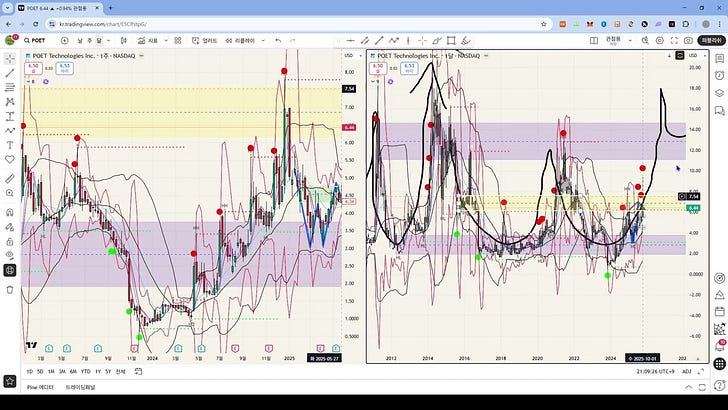Take a chart snapshot with camera icon
The image size is (728, 410).
[688, 41]
